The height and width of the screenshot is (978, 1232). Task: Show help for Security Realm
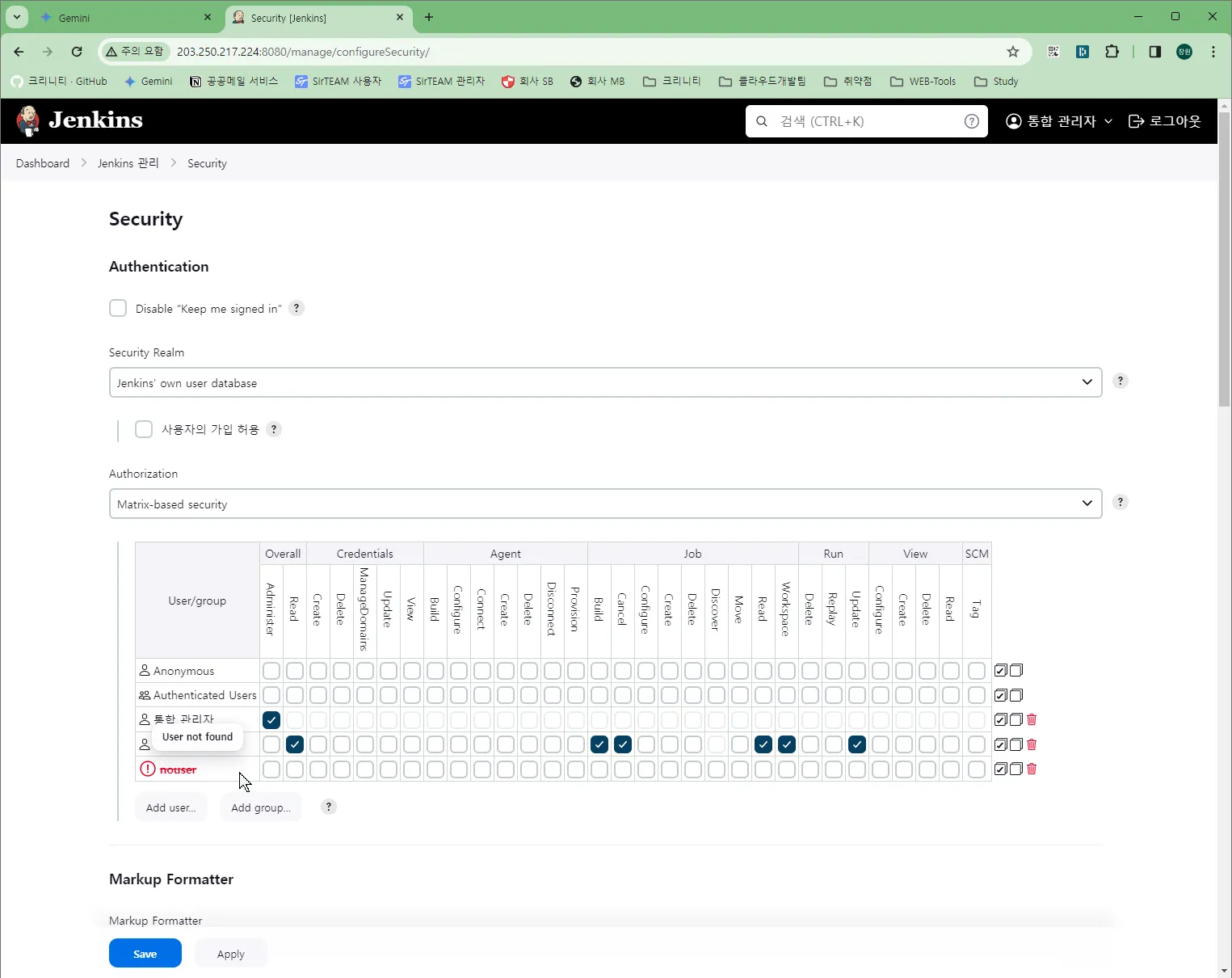[x=1121, y=381]
